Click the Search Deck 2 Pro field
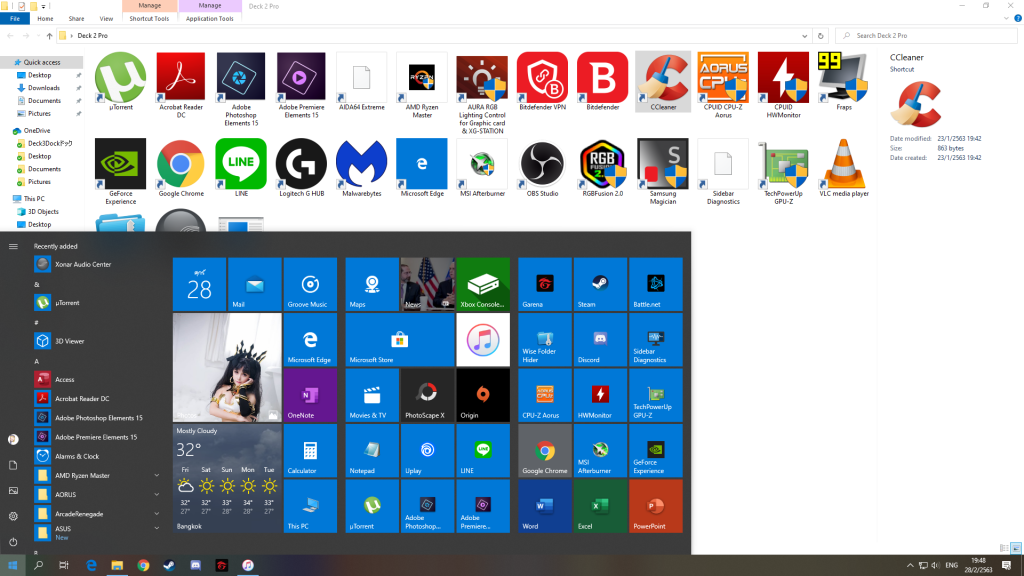 (926, 36)
